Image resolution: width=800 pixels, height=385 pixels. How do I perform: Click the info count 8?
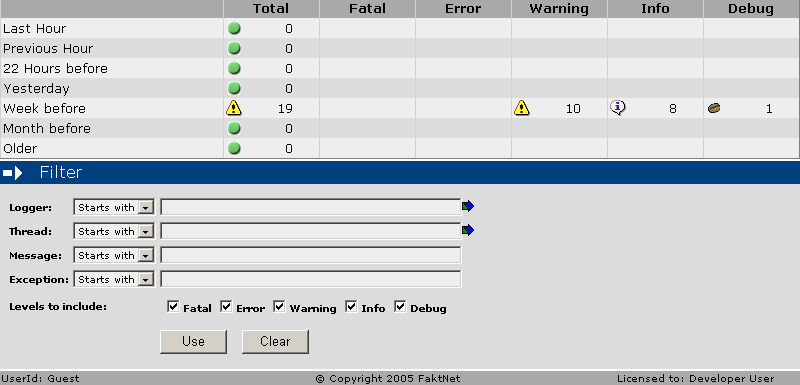(673, 109)
